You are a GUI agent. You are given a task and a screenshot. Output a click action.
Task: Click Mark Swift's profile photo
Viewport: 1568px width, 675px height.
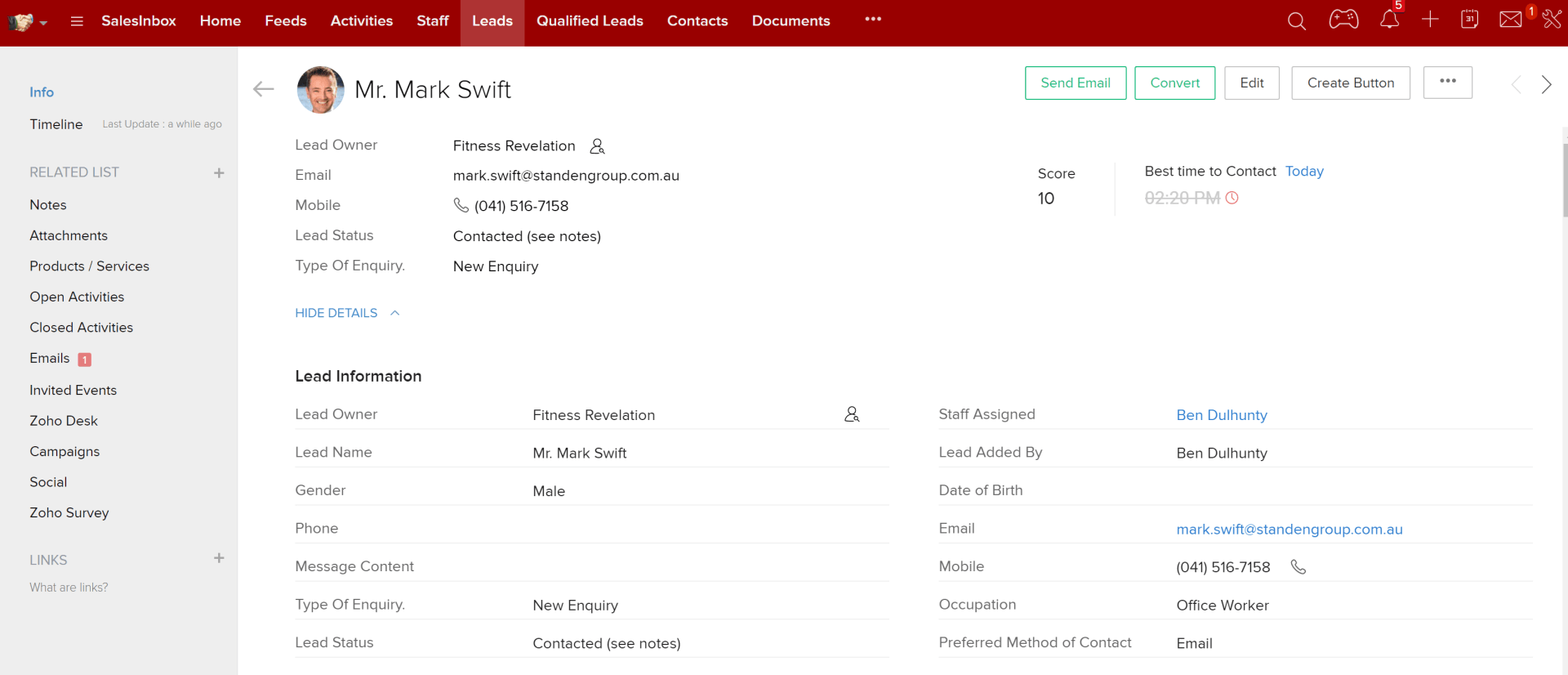[x=320, y=90]
